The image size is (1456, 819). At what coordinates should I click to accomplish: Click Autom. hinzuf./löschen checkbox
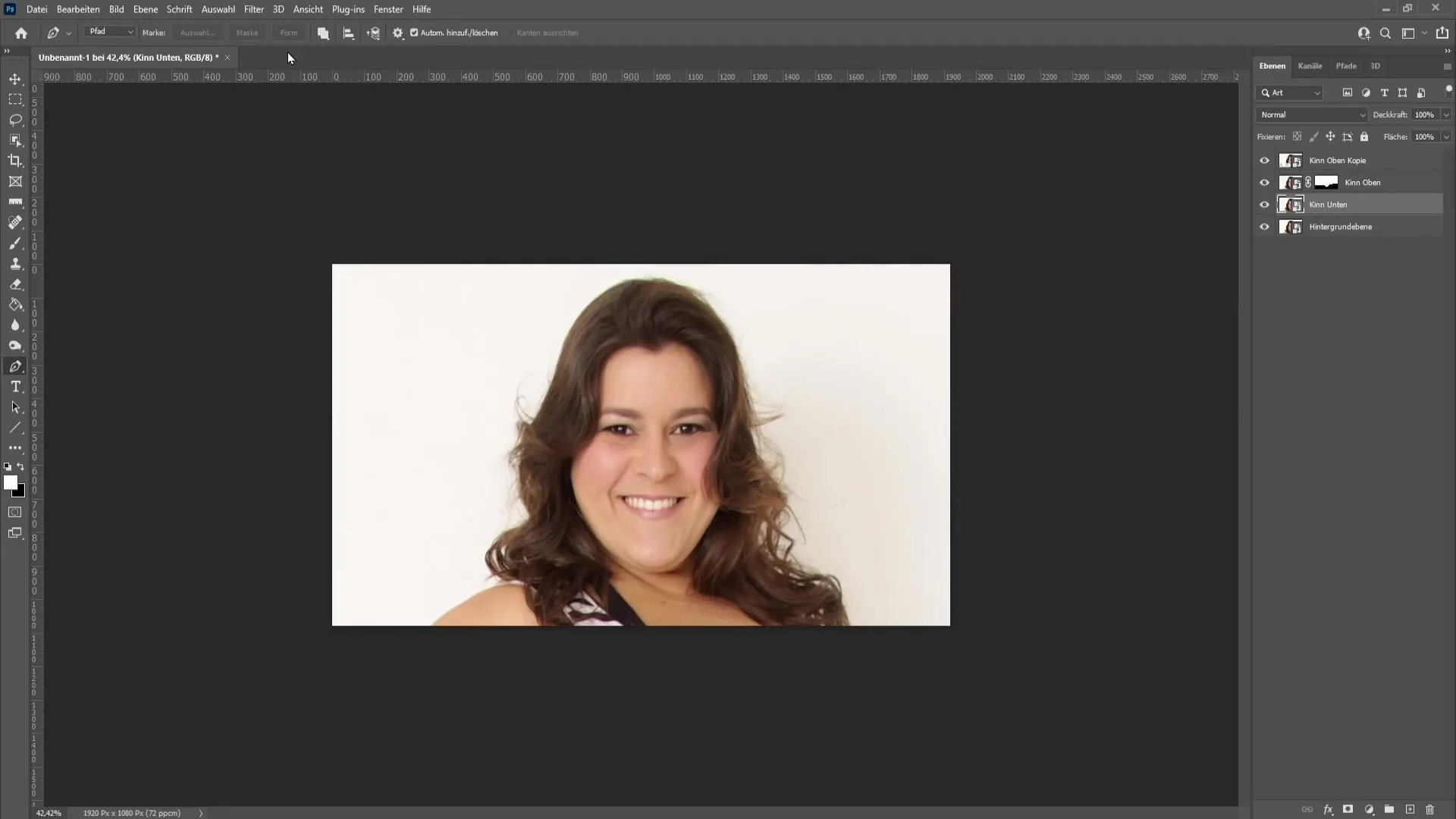[x=413, y=33]
